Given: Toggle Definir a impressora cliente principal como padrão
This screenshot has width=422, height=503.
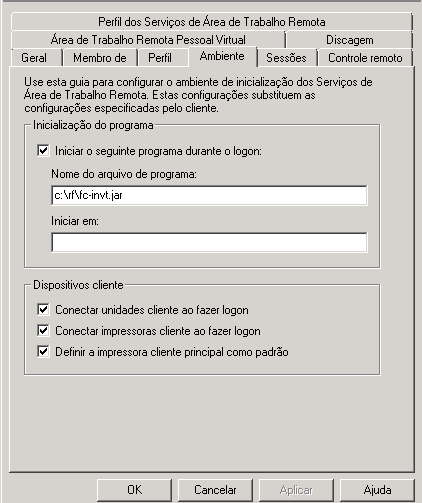Looking at the screenshot, I should tap(43, 352).
